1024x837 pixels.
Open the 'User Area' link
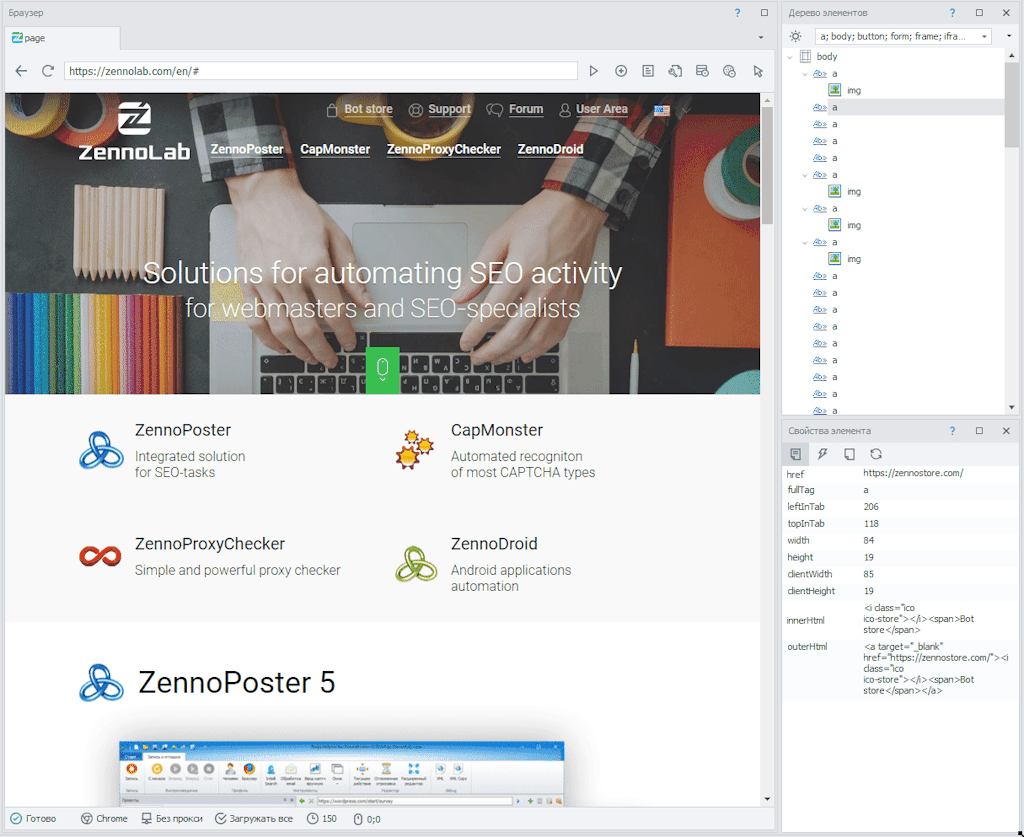pos(601,109)
